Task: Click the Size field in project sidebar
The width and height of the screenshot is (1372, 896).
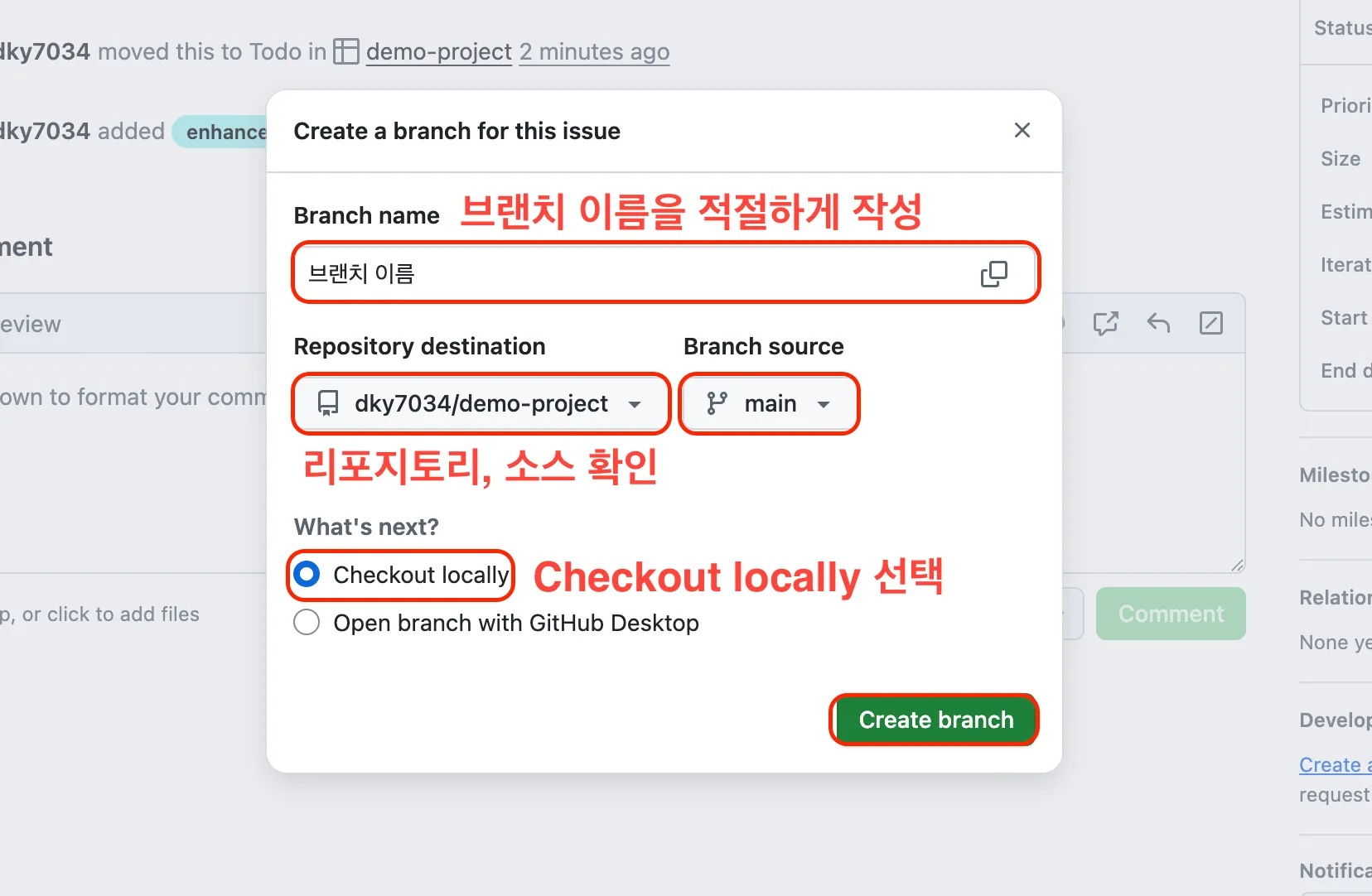Action: pyautogui.click(x=1341, y=158)
